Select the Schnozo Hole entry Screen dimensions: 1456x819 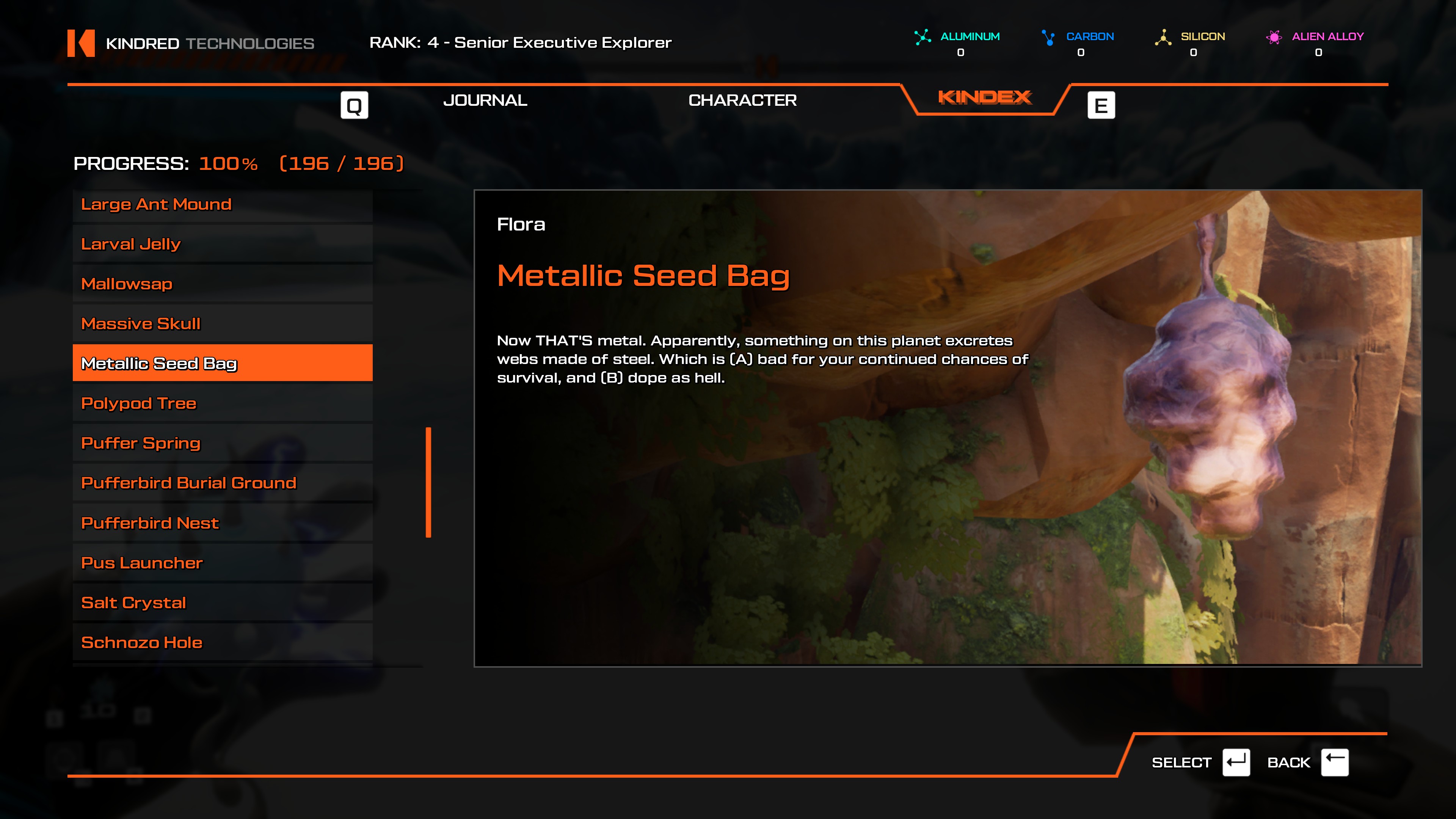(223, 642)
